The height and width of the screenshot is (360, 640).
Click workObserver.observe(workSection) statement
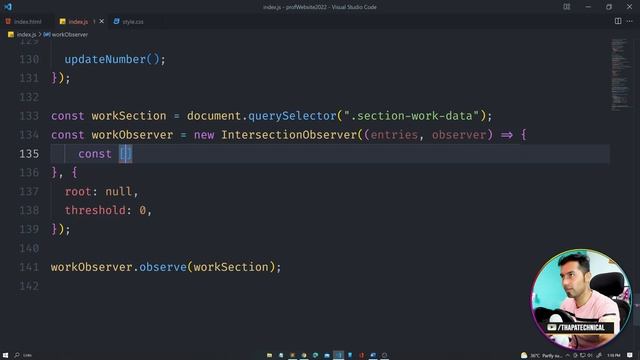click(x=166, y=267)
